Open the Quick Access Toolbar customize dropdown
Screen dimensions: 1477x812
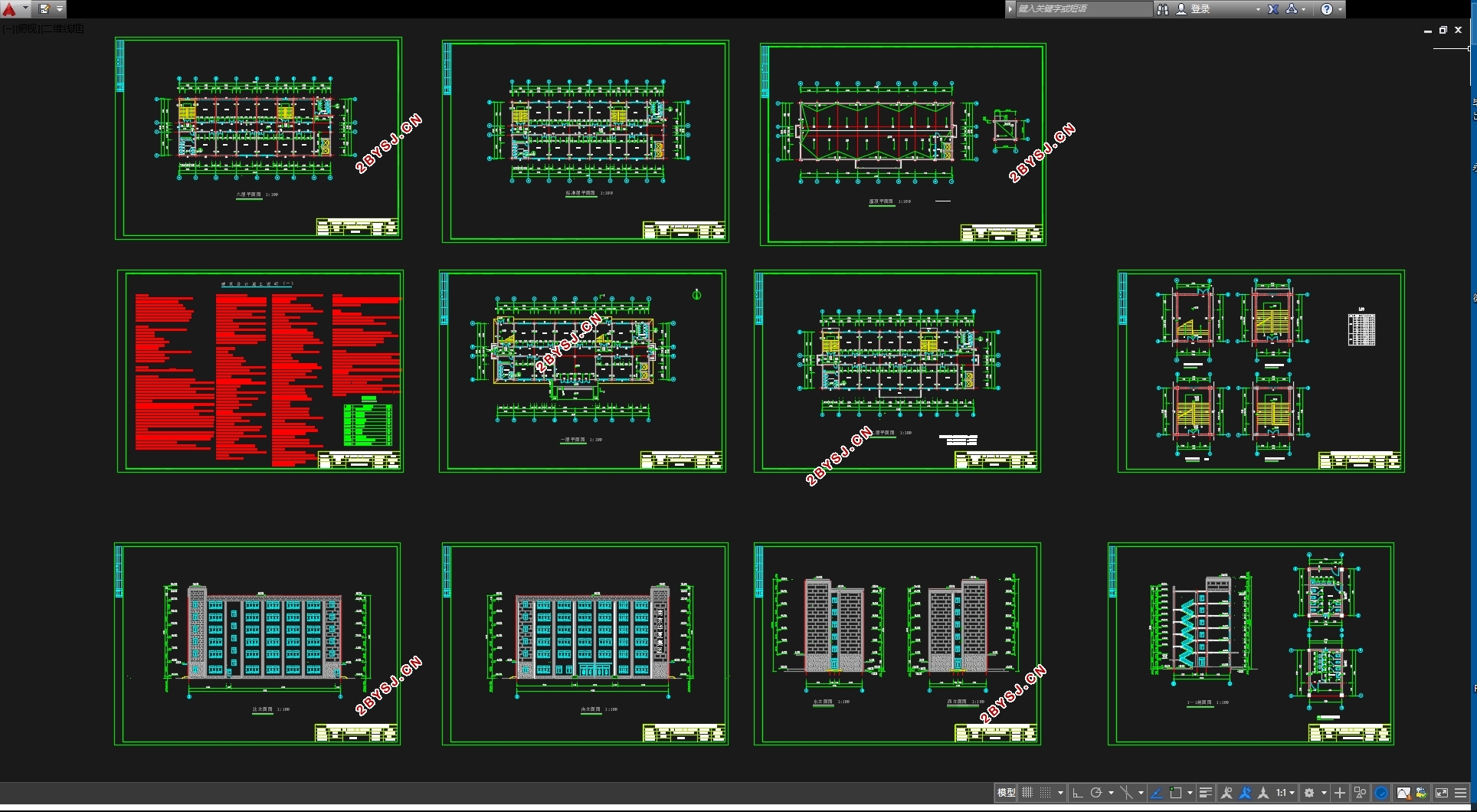[x=60, y=9]
